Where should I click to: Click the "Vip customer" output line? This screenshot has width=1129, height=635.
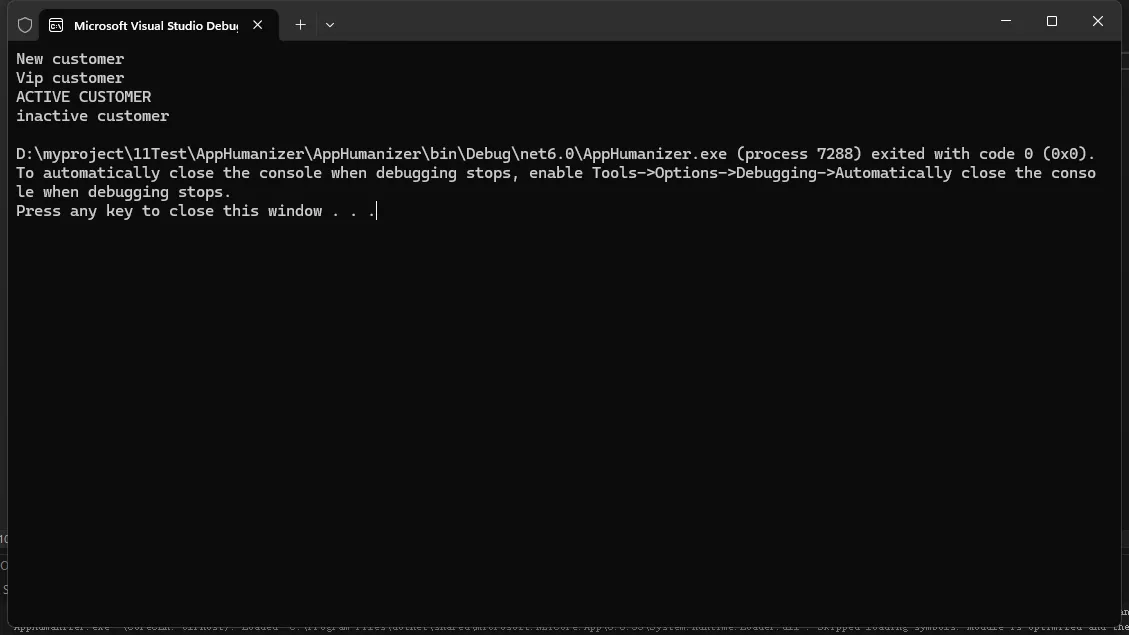70,78
